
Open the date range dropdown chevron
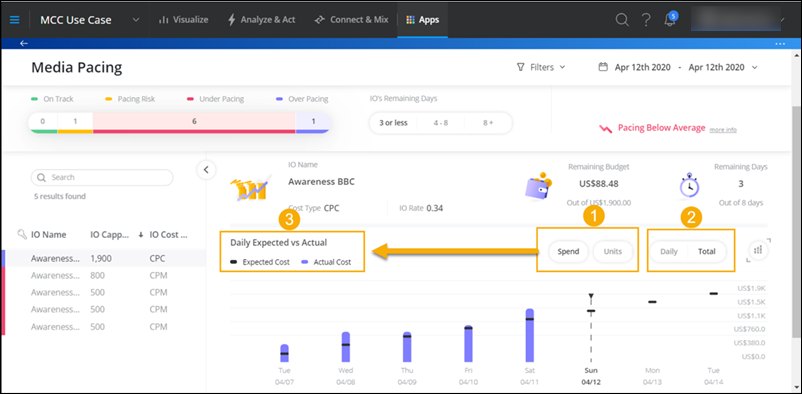click(754, 67)
